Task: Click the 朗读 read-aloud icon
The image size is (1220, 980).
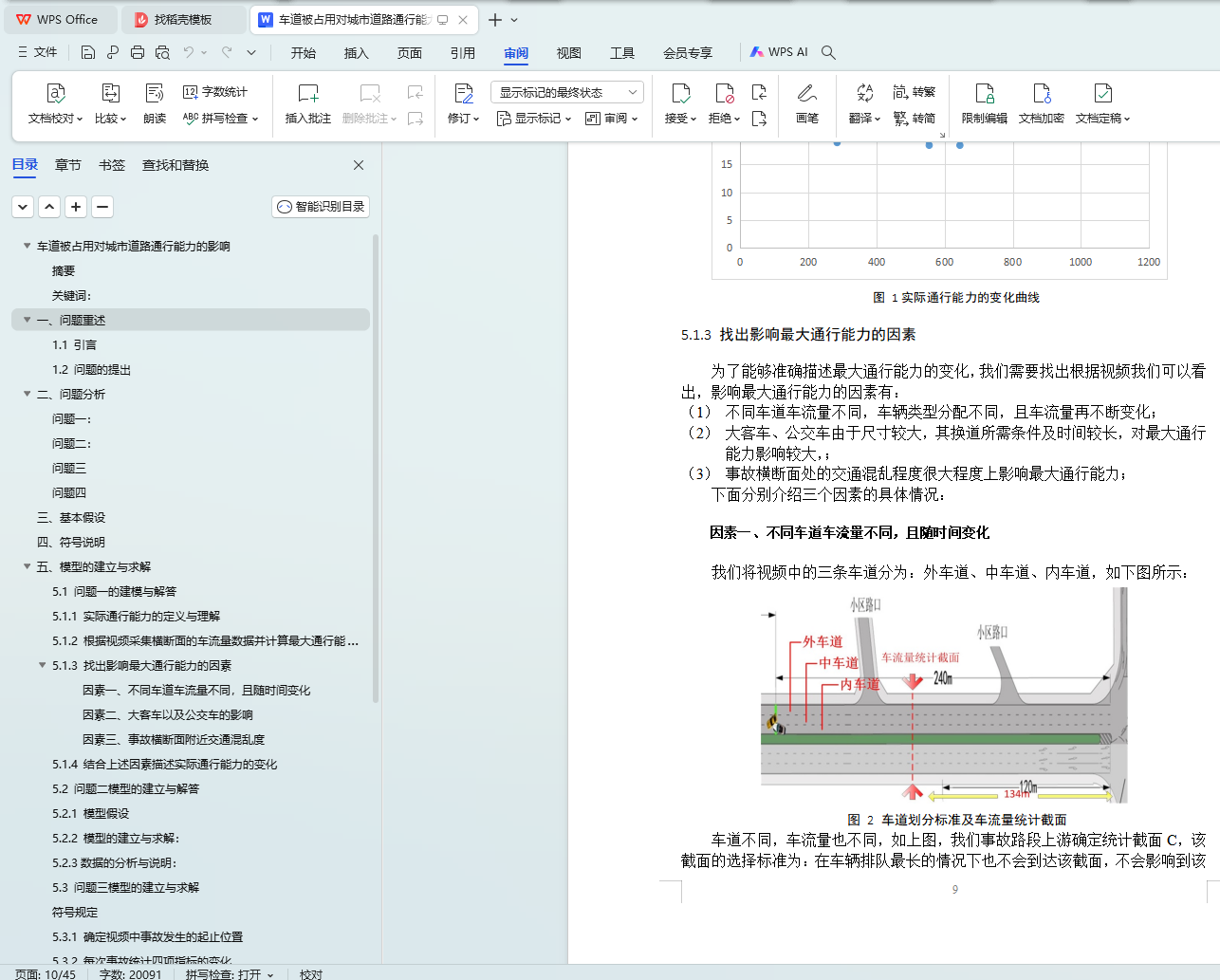Action: tap(155, 103)
